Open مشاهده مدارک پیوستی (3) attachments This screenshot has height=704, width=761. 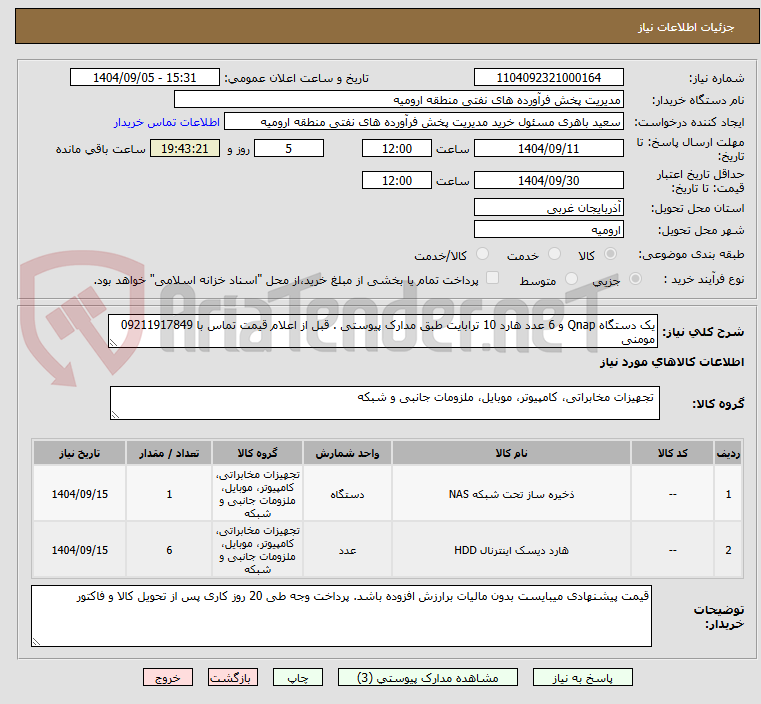428,677
